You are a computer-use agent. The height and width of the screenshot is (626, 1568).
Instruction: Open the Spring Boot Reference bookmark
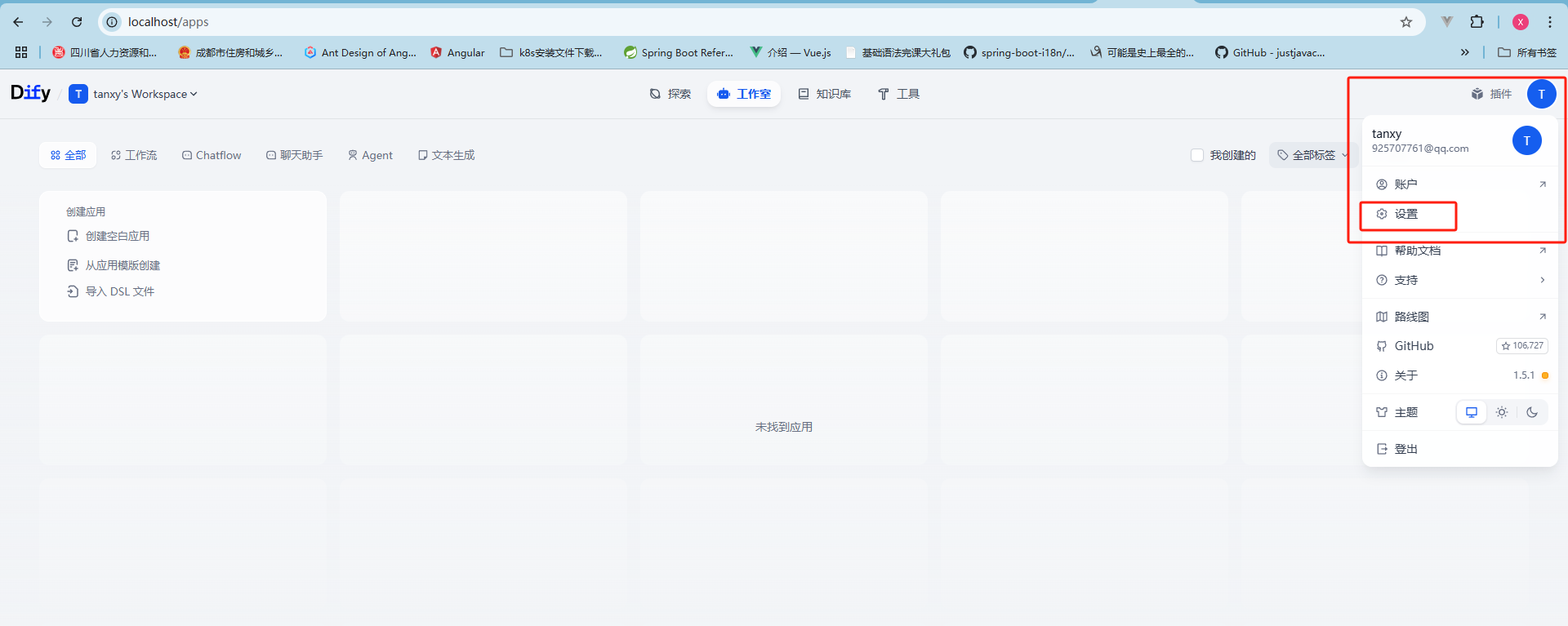point(679,52)
